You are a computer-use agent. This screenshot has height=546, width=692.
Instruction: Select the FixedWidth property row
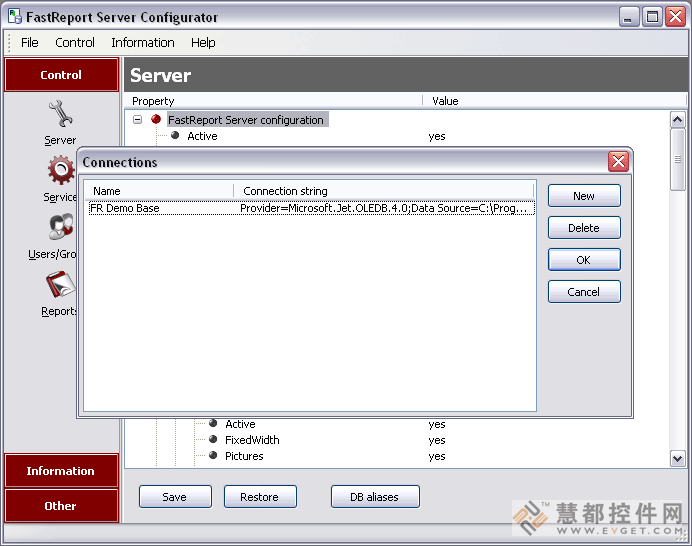coord(252,440)
